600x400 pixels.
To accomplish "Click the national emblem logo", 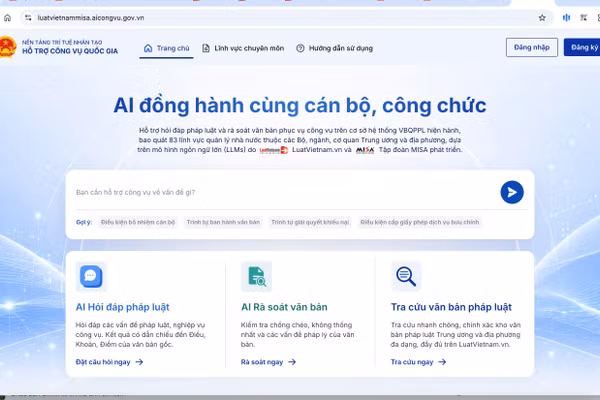I will (x=8, y=47).
